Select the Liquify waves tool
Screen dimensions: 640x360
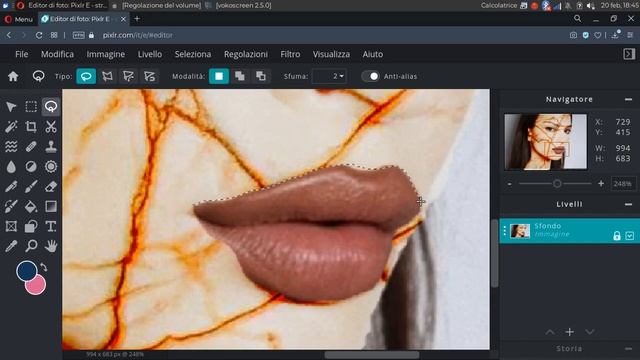[11, 147]
